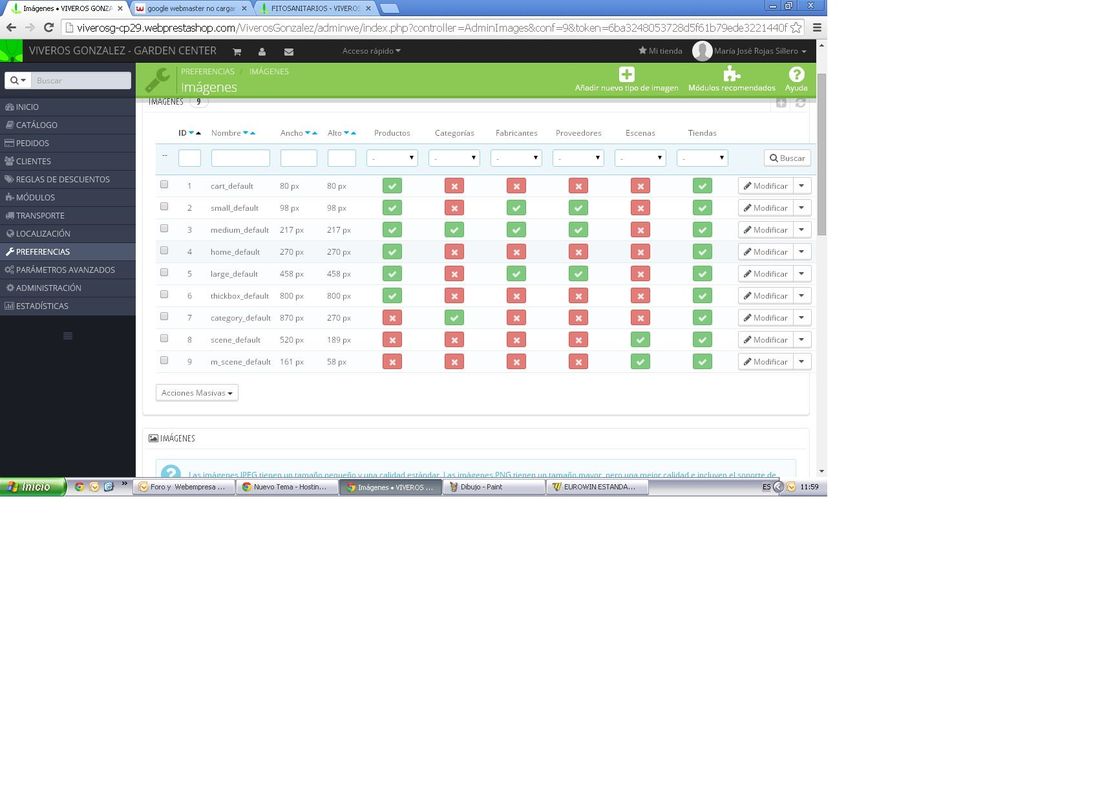
Task: Expand the Acceso rápido menu
Action: 371,51
